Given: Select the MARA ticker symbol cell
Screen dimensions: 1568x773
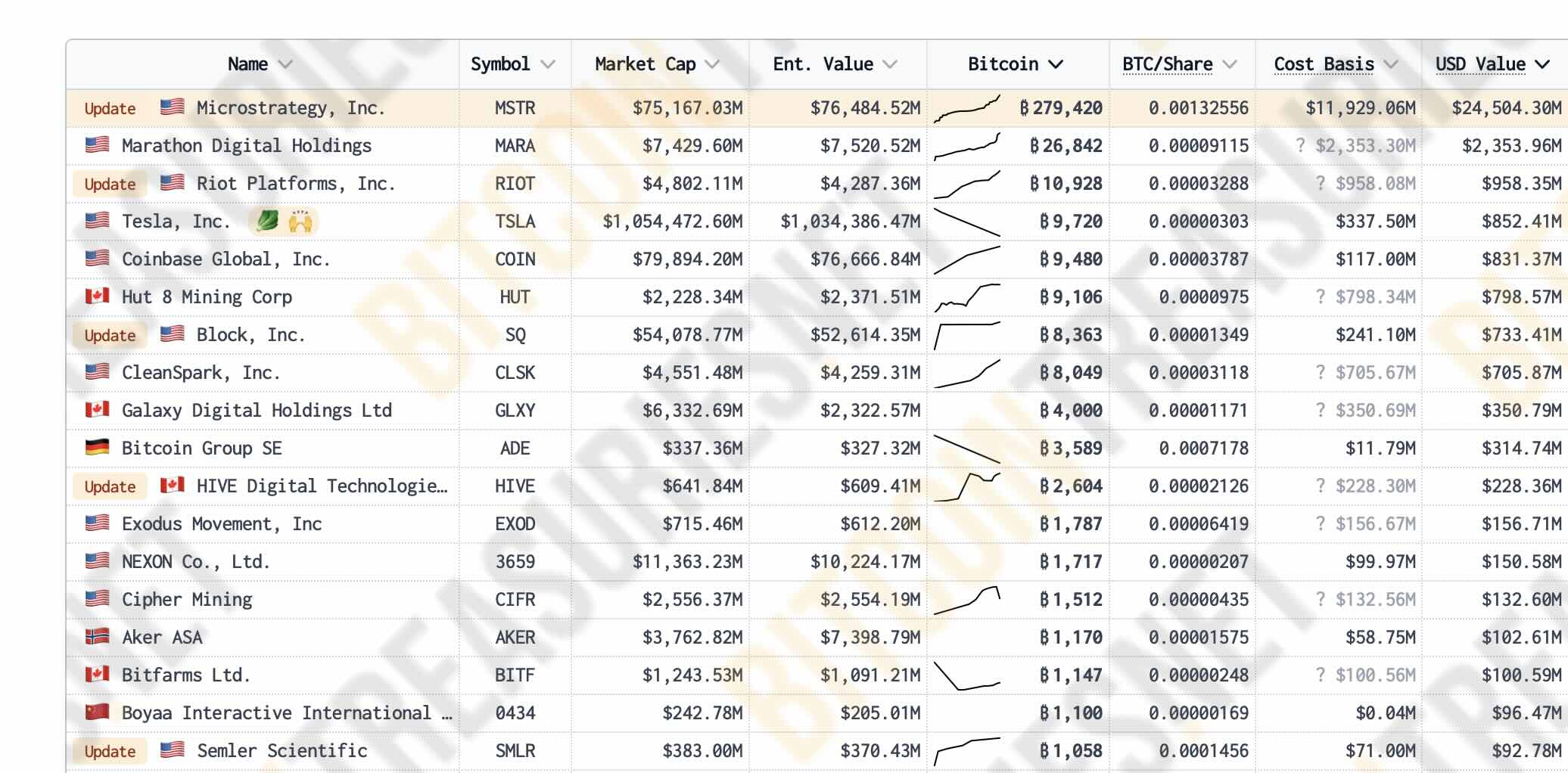Looking at the screenshot, I should pyautogui.click(x=515, y=146).
